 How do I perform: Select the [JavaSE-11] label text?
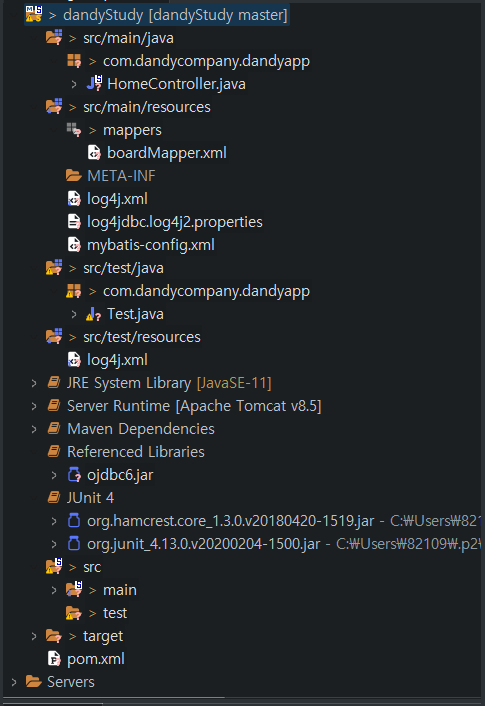234,383
